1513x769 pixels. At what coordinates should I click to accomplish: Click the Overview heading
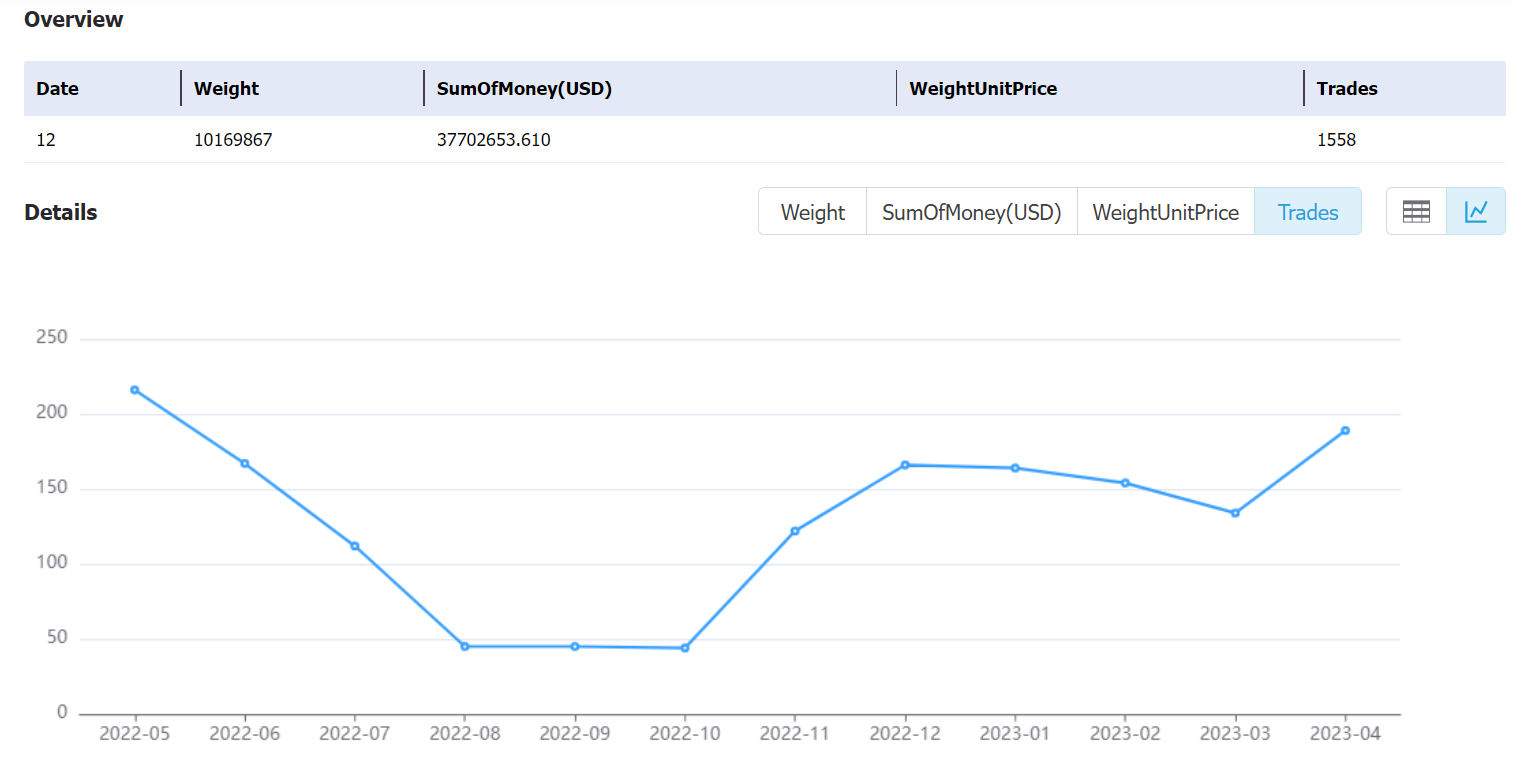(x=74, y=19)
